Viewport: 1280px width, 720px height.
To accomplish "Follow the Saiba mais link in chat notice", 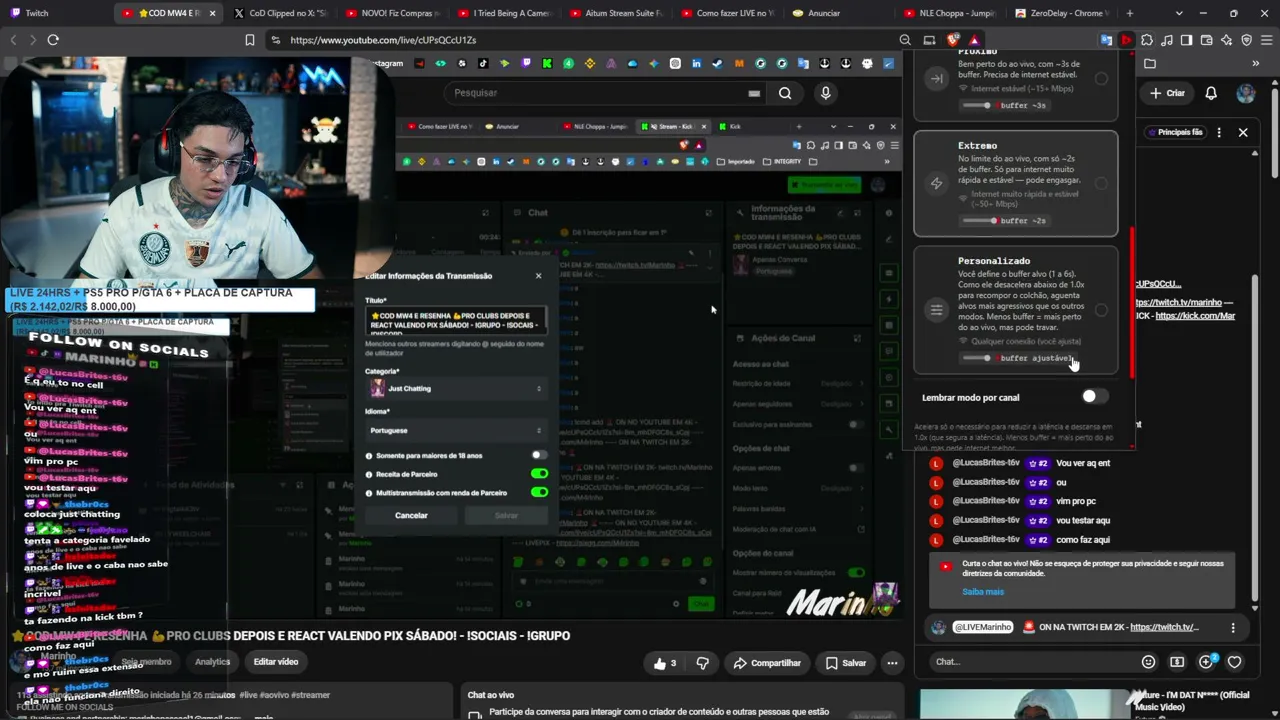I will tap(983, 592).
